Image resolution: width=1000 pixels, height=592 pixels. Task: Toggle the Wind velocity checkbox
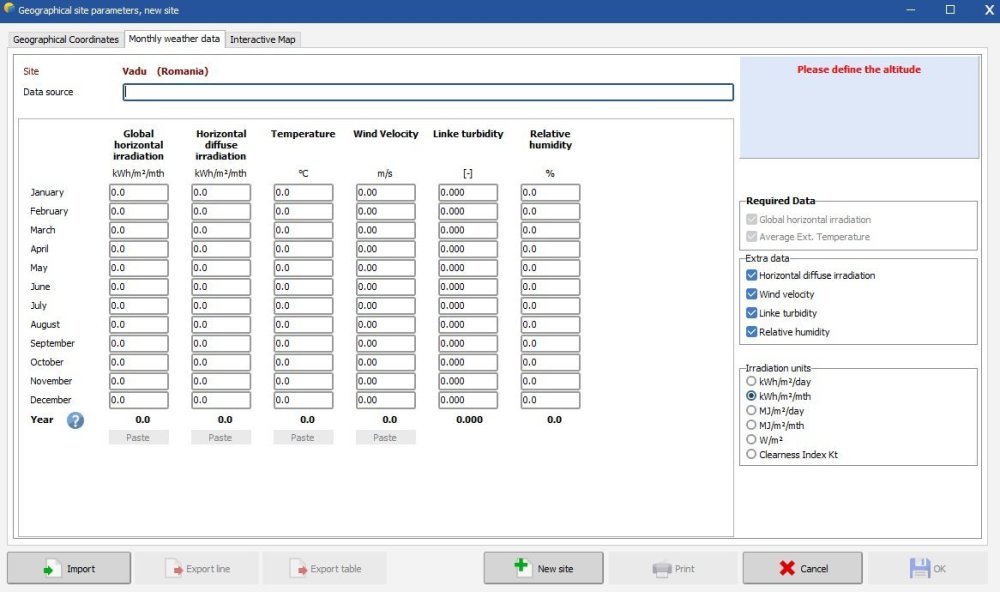click(x=752, y=295)
